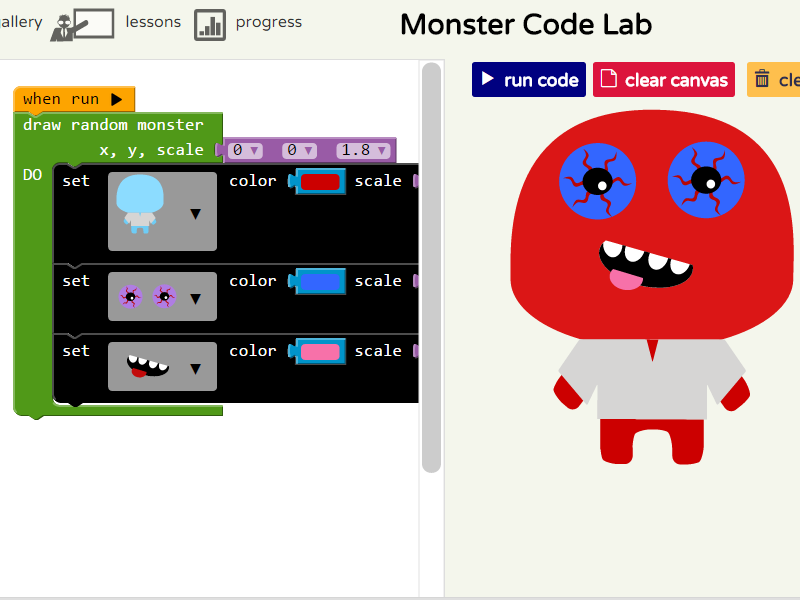Screen dimensions: 800x600
Task: Expand the eyes shape dropdown arrow
Action: pyautogui.click(x=196, y=298)
